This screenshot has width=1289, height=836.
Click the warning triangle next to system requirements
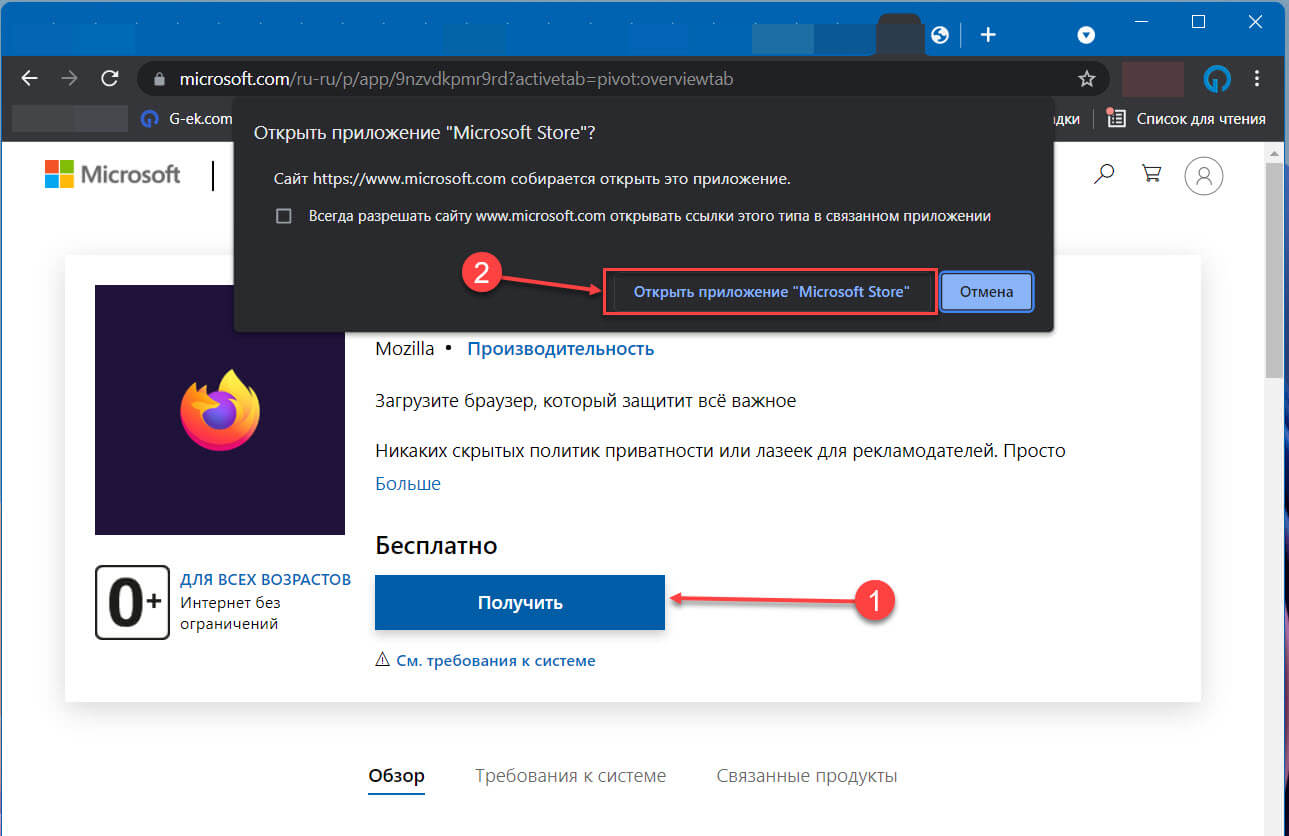383,660
